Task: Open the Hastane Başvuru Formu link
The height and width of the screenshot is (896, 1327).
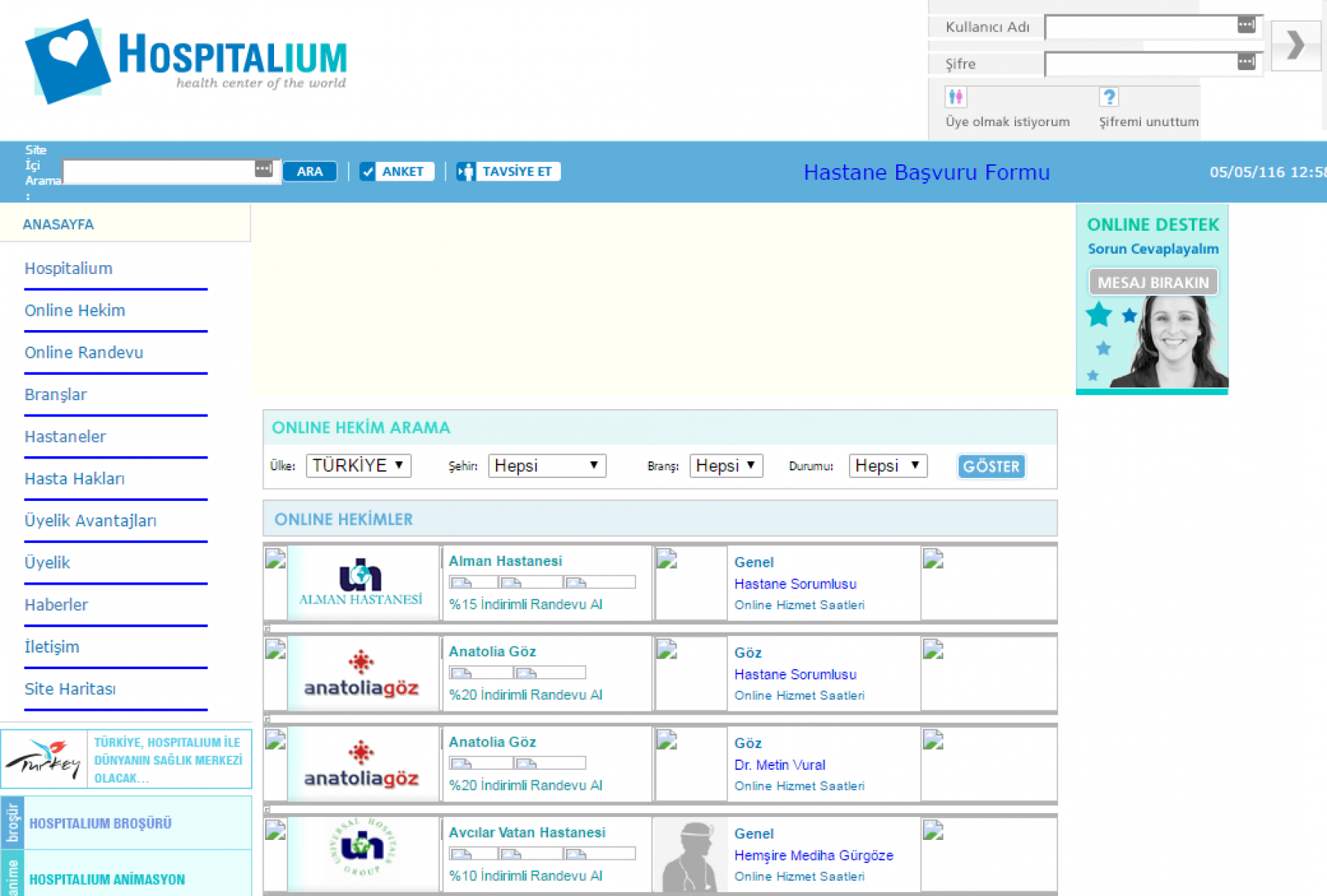Action: [926, 172]
